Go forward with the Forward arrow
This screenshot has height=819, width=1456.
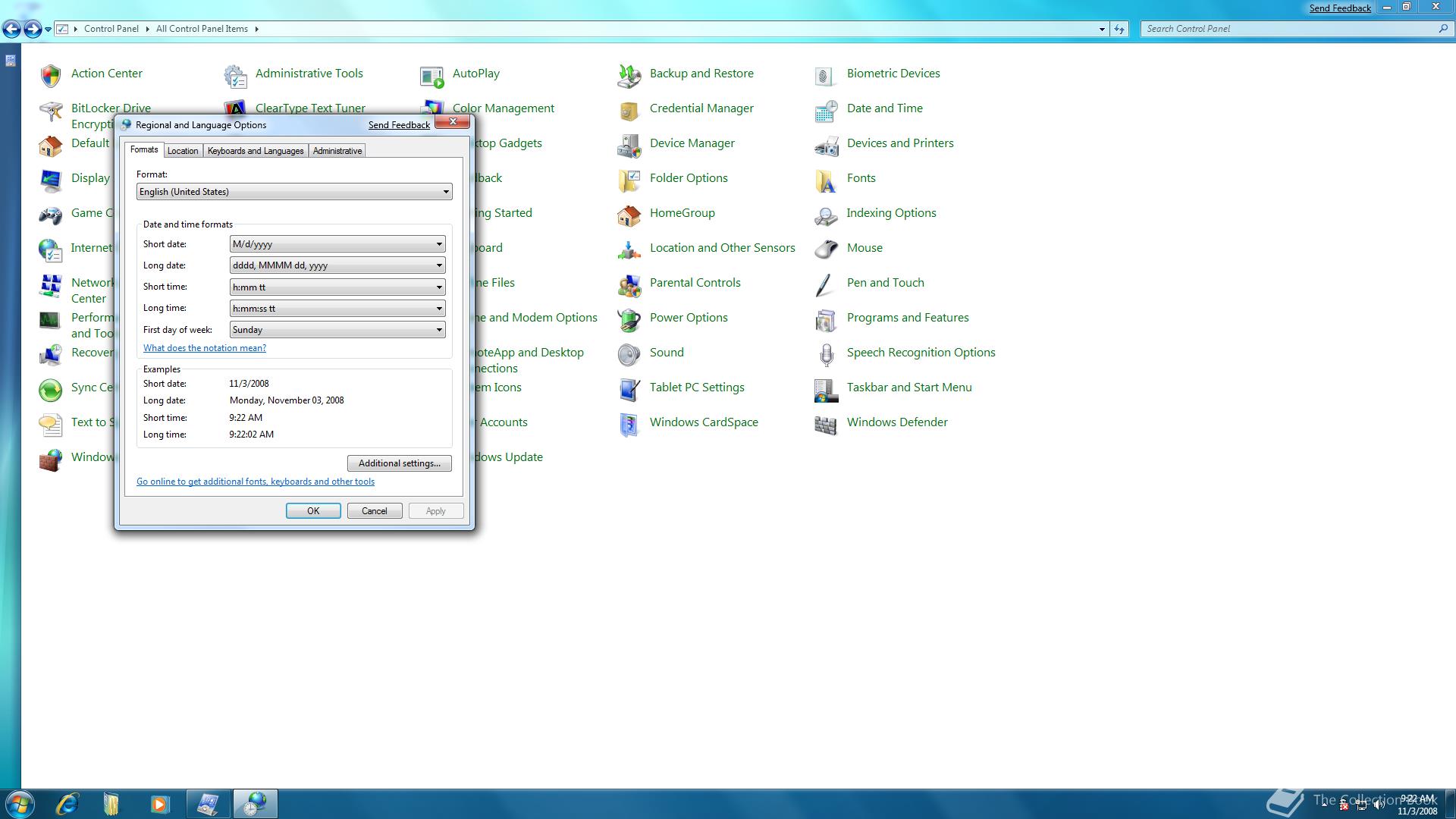click(x=33, y=30)
